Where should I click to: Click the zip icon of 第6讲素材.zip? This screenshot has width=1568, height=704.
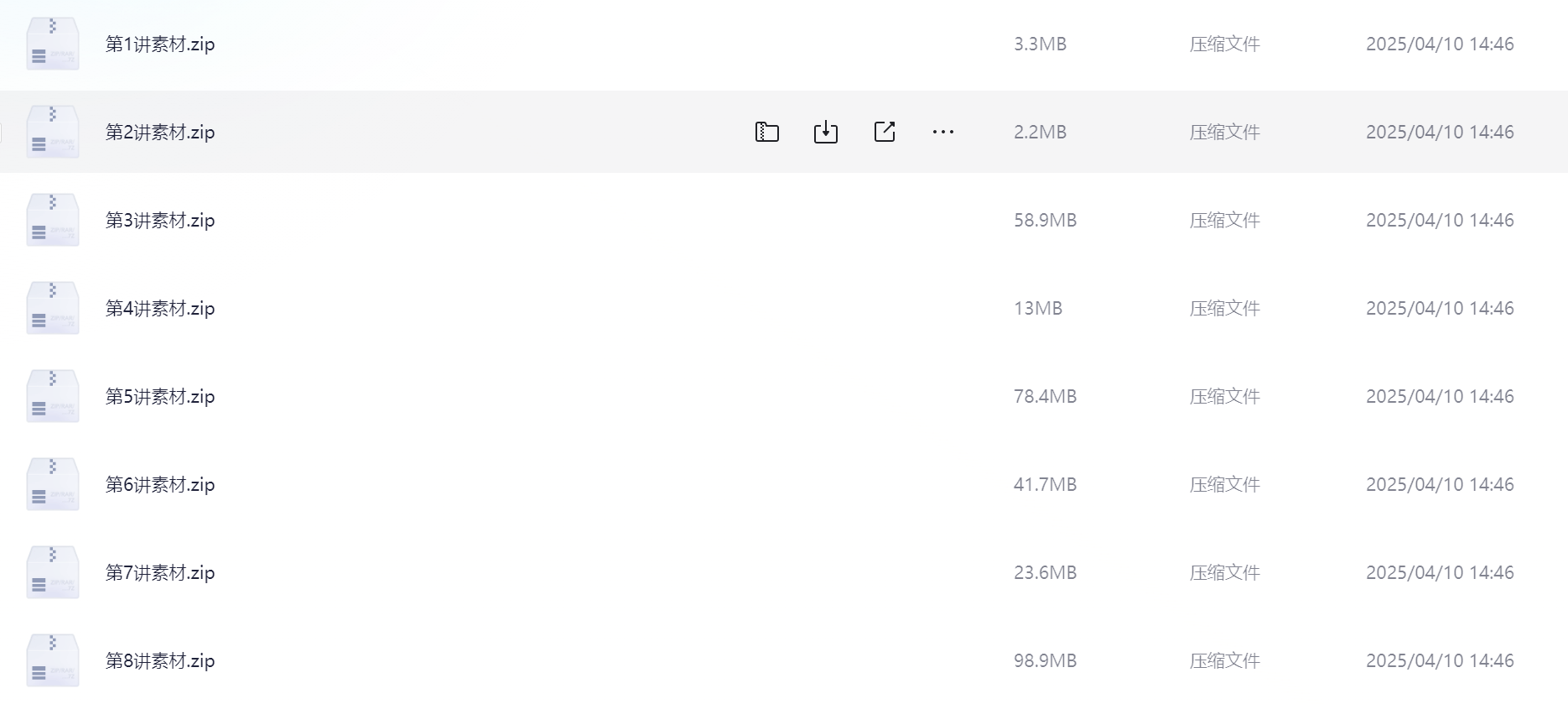pyautogui.click(x=53, y=484)
